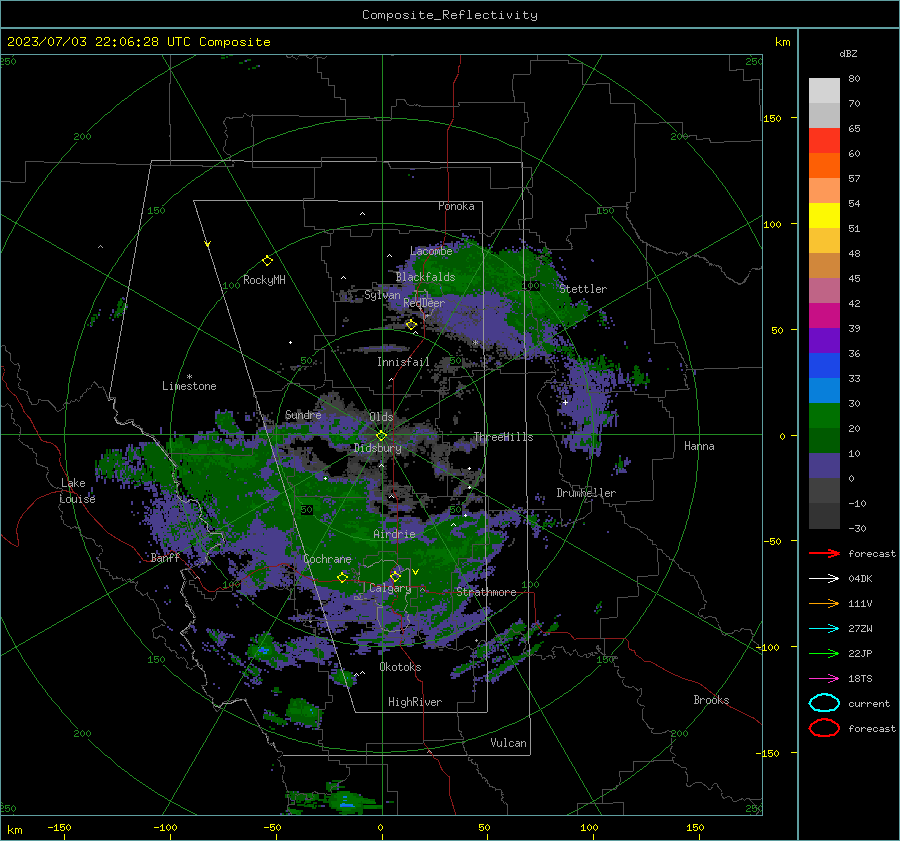The image size is (900, 841).
Task: Click the asterisk marker above Limestone
Action: (189, 377)
